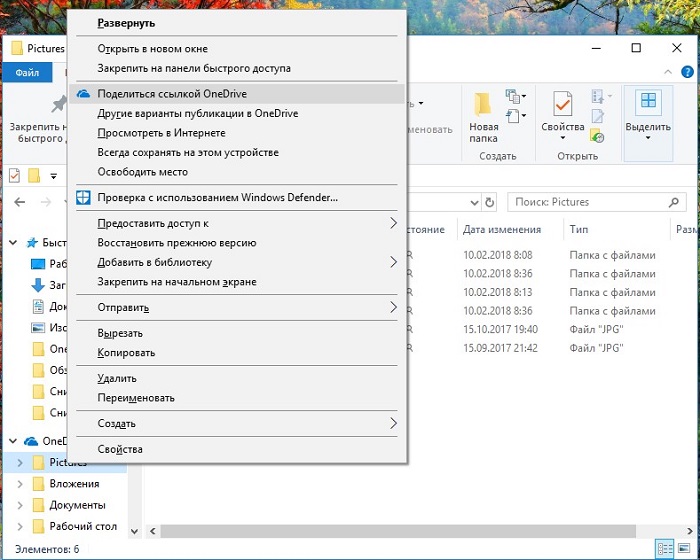
Task: Click the forward navigation arrow
Action: 46,202
